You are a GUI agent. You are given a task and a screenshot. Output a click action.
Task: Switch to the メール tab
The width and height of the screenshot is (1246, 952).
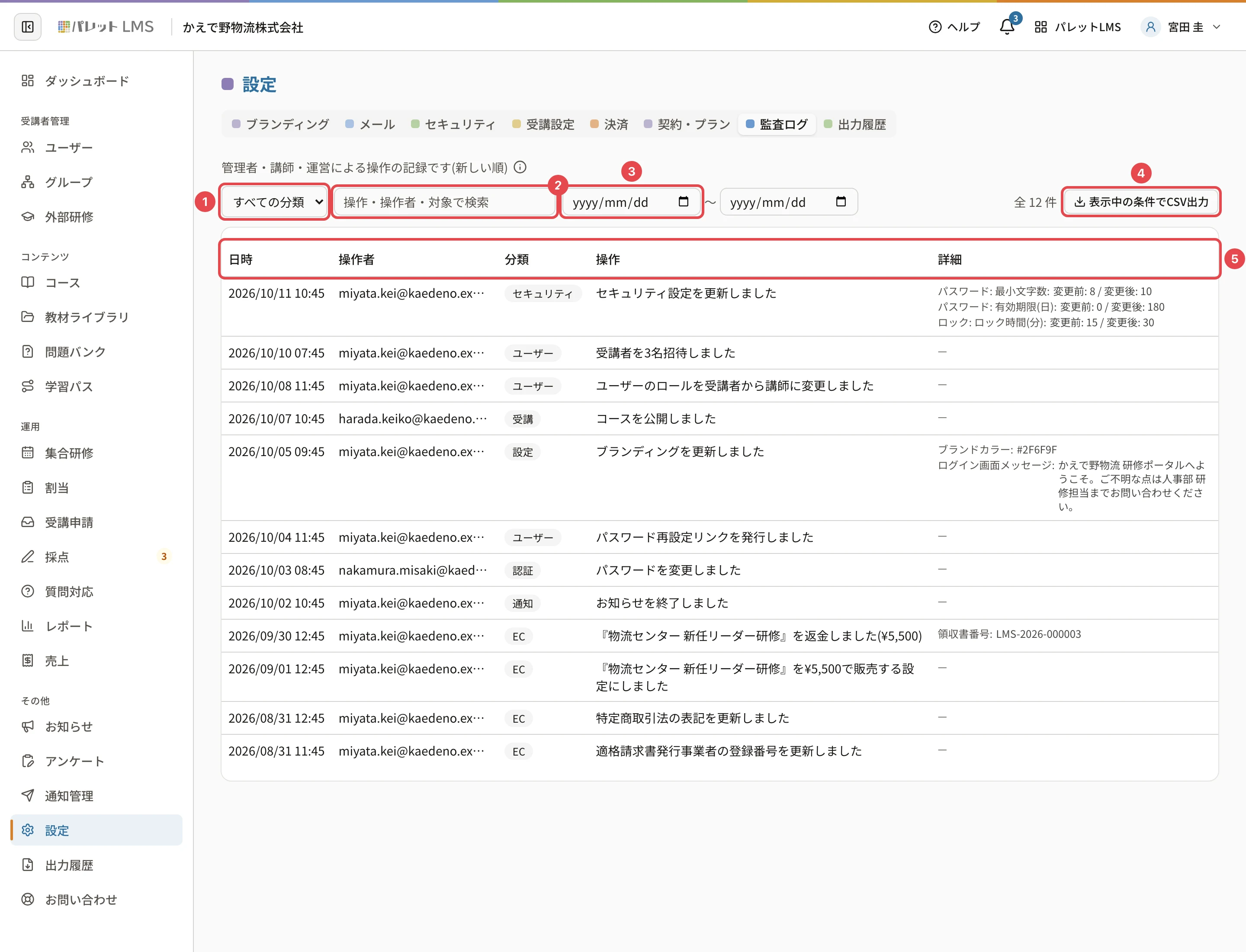click(x=370, y=124)
